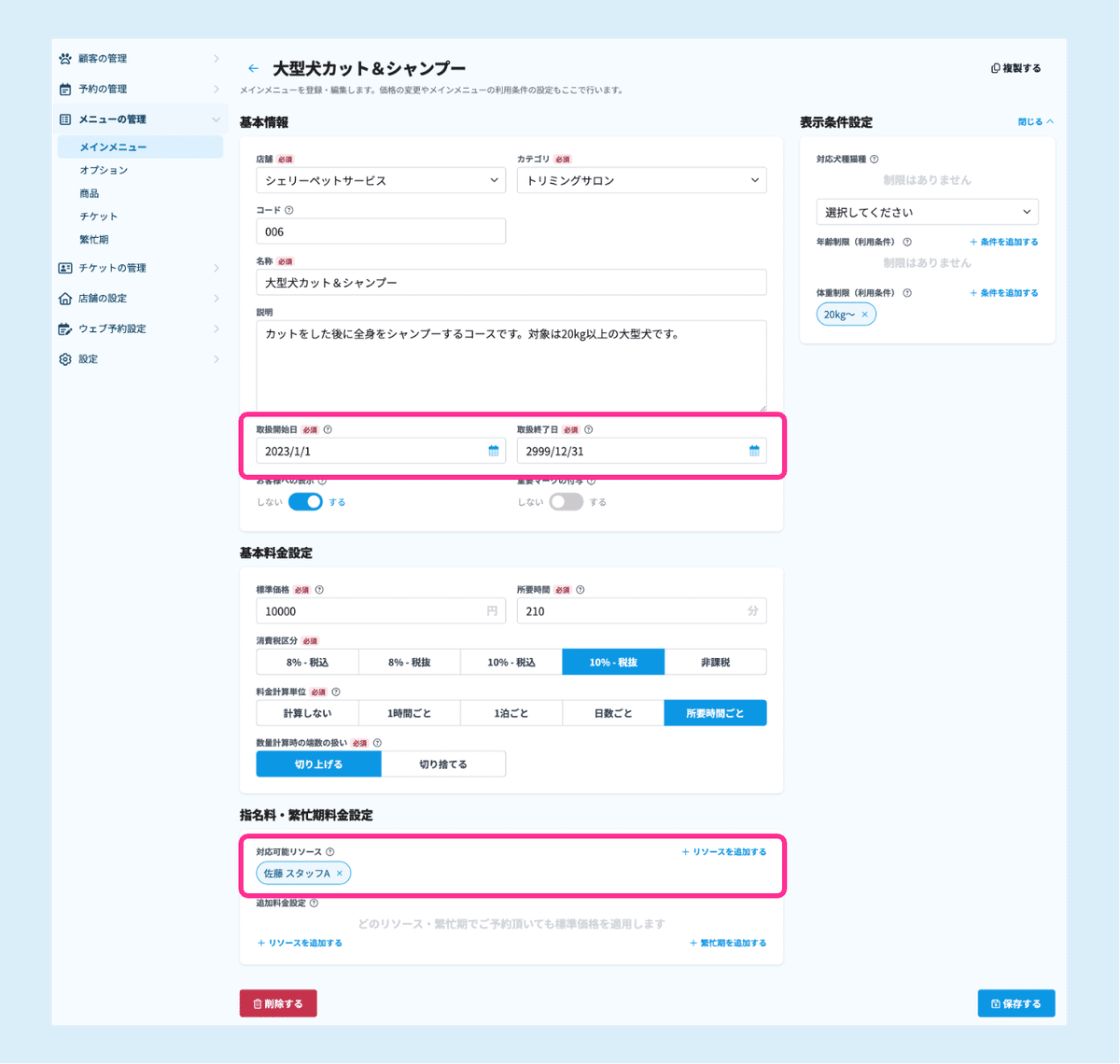
Task: Turn off the お客様への表示 toggle
Action: [305, 501]
